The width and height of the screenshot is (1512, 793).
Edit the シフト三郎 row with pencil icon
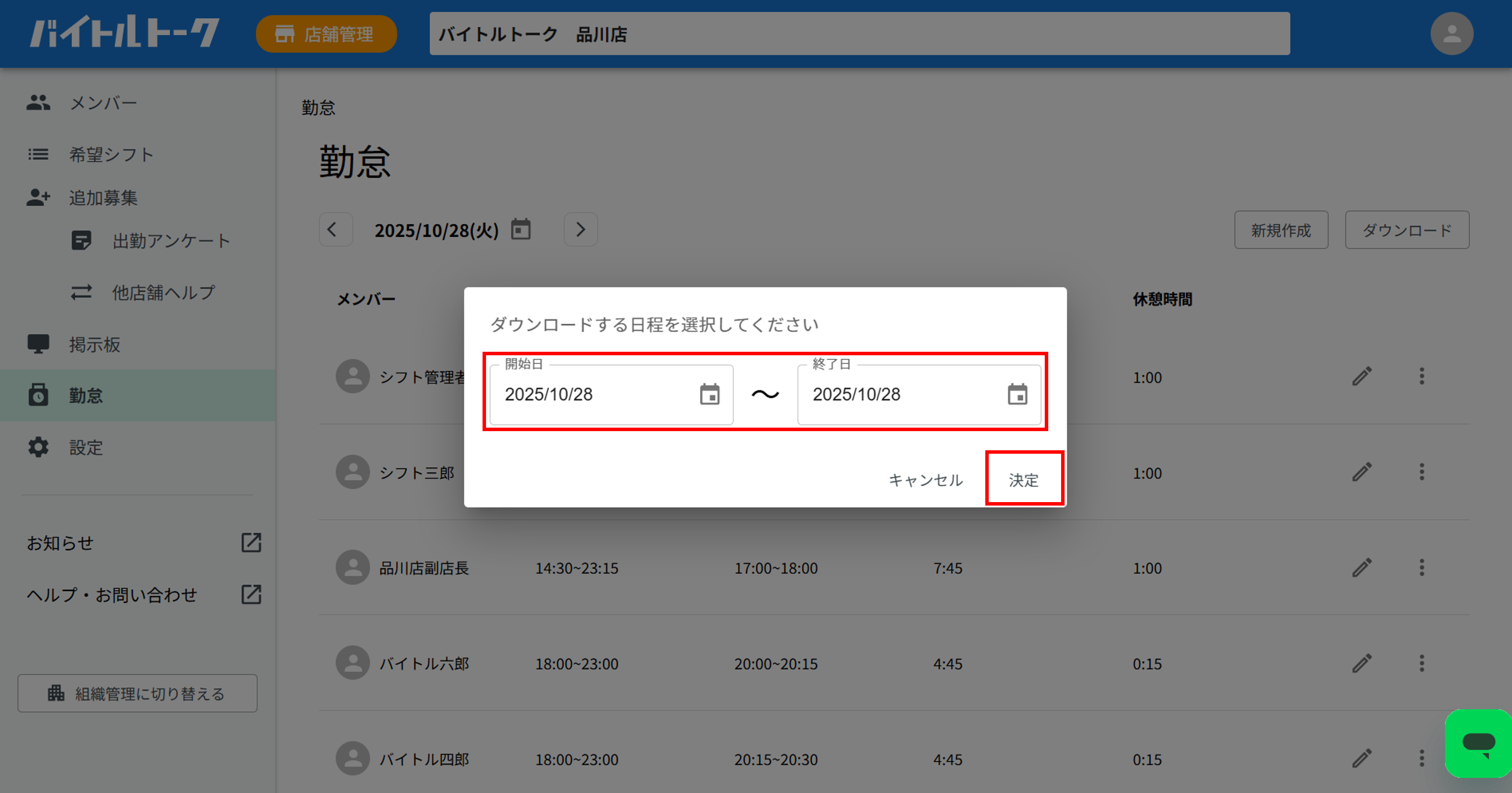click(1362, 472)
